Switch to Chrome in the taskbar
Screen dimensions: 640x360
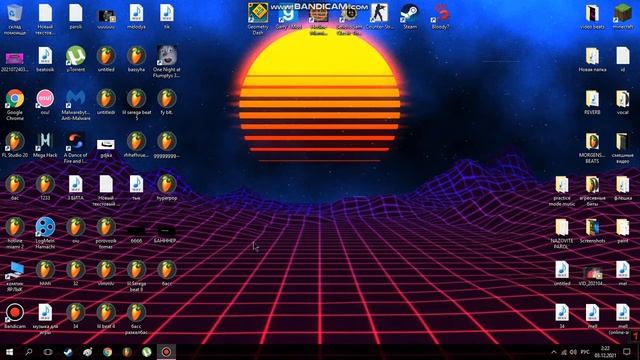pos(107,352)
